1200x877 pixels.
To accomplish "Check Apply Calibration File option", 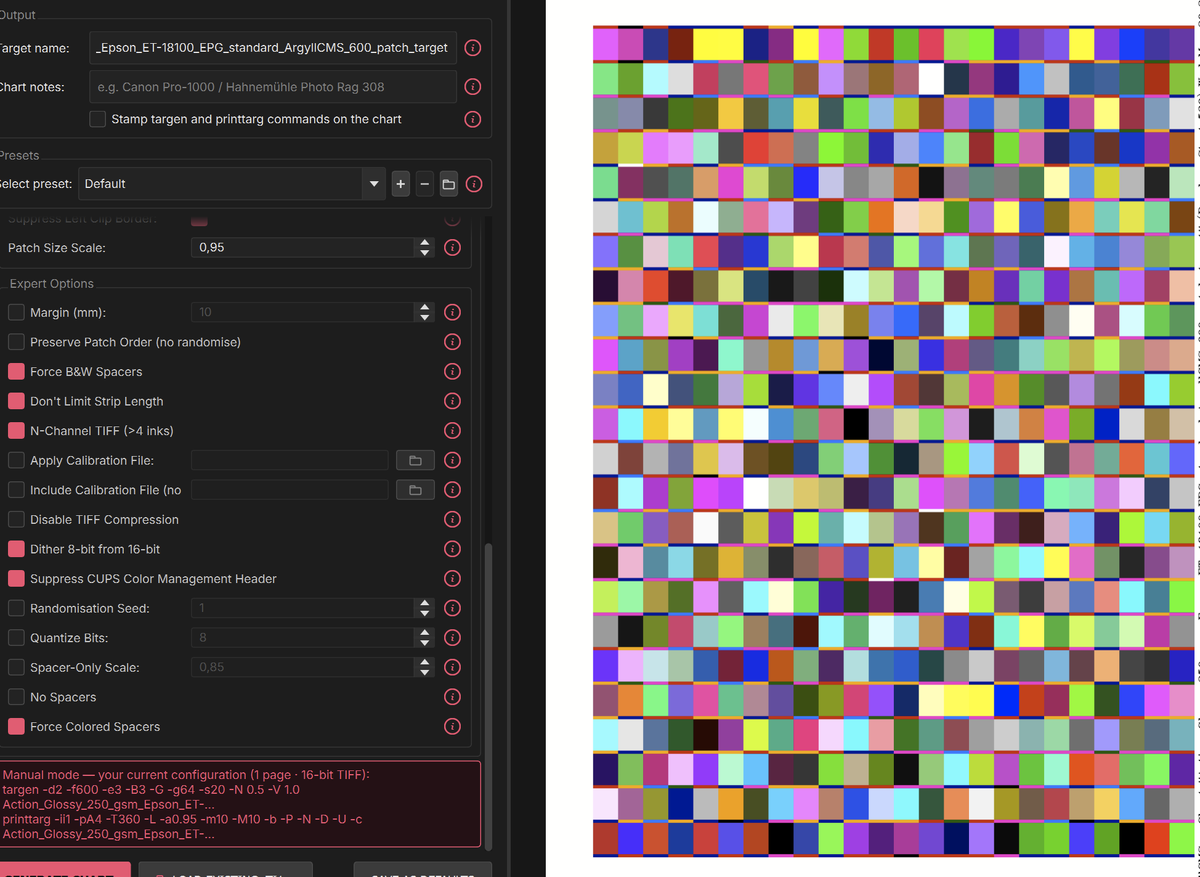I will 16,460.
